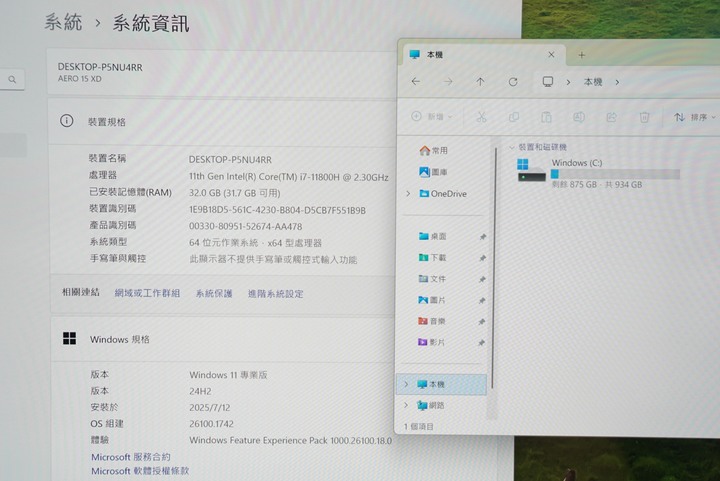Click the 1 個項目 status bar text

click(x=418, y=427)
